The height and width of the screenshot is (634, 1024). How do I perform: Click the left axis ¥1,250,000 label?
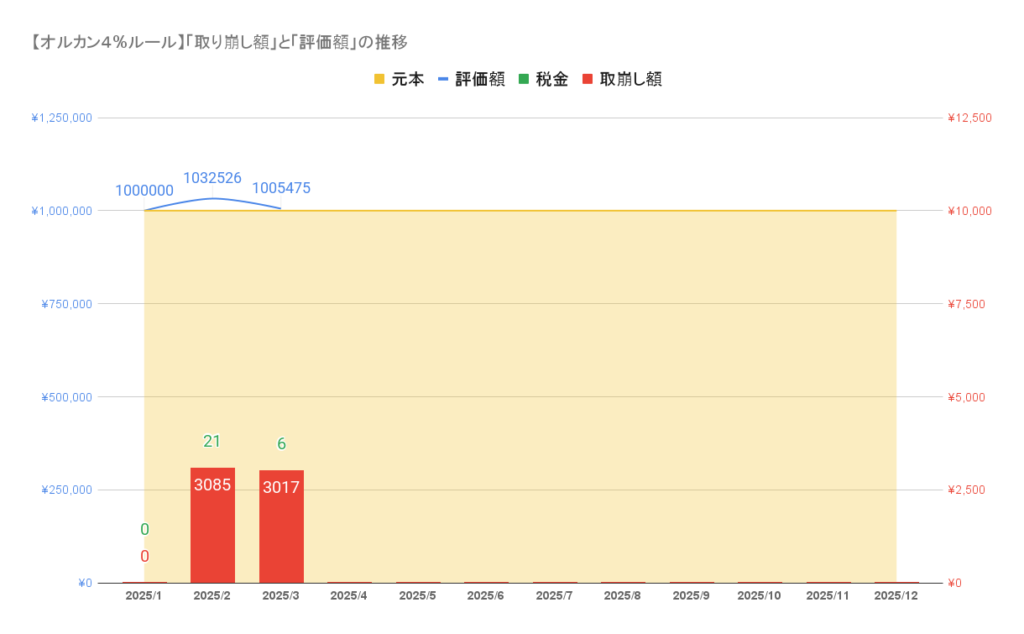pos(62,118)
